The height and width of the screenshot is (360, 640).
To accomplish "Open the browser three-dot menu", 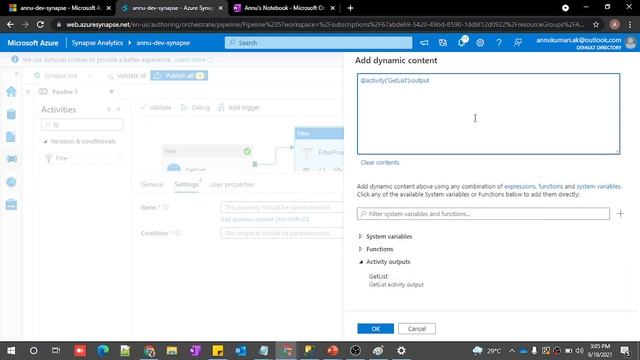I will pyautogui.click(x=631, y=24).
